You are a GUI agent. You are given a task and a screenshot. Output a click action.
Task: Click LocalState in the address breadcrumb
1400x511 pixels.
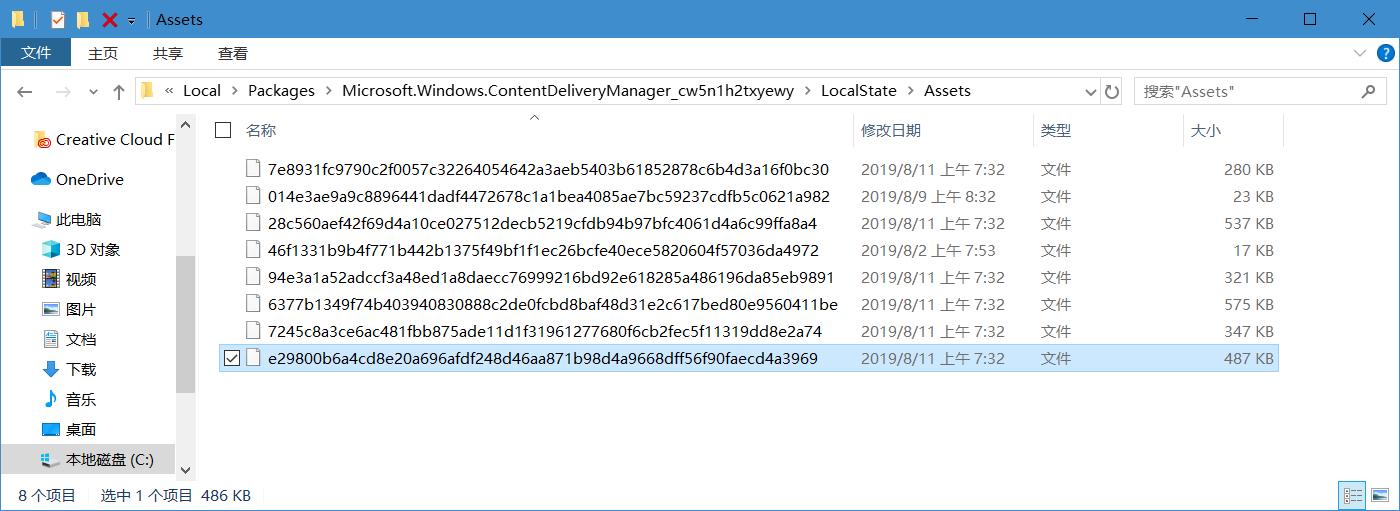point(858,91)
